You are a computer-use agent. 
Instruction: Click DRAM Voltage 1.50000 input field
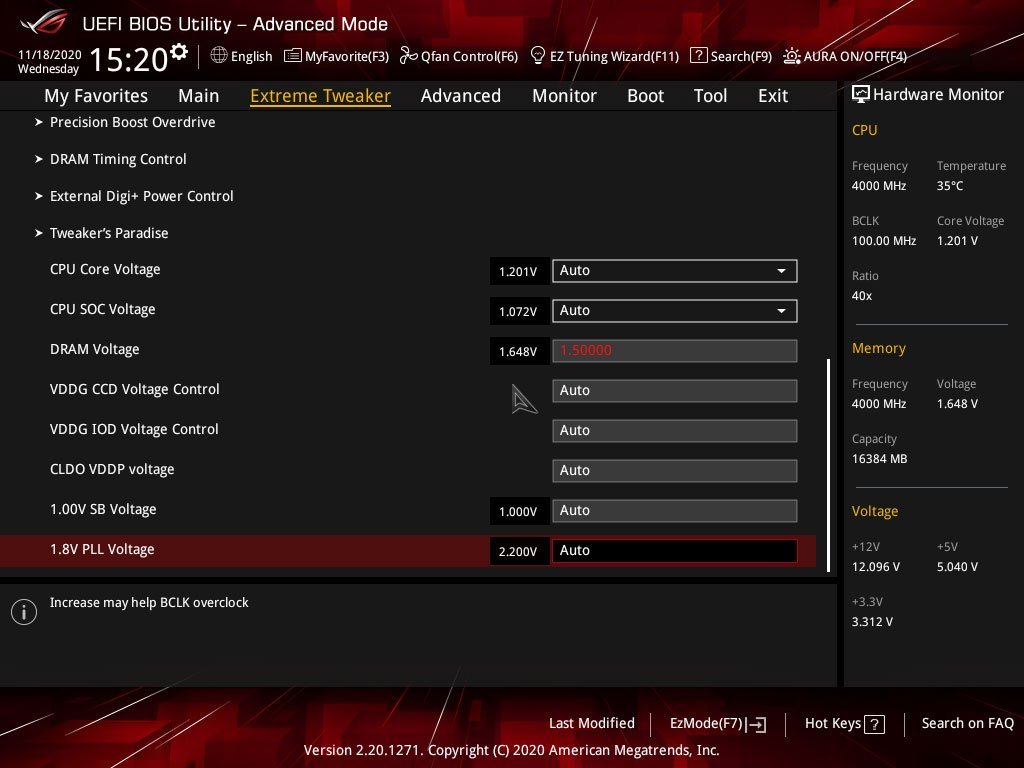click(x=675, y=351)
